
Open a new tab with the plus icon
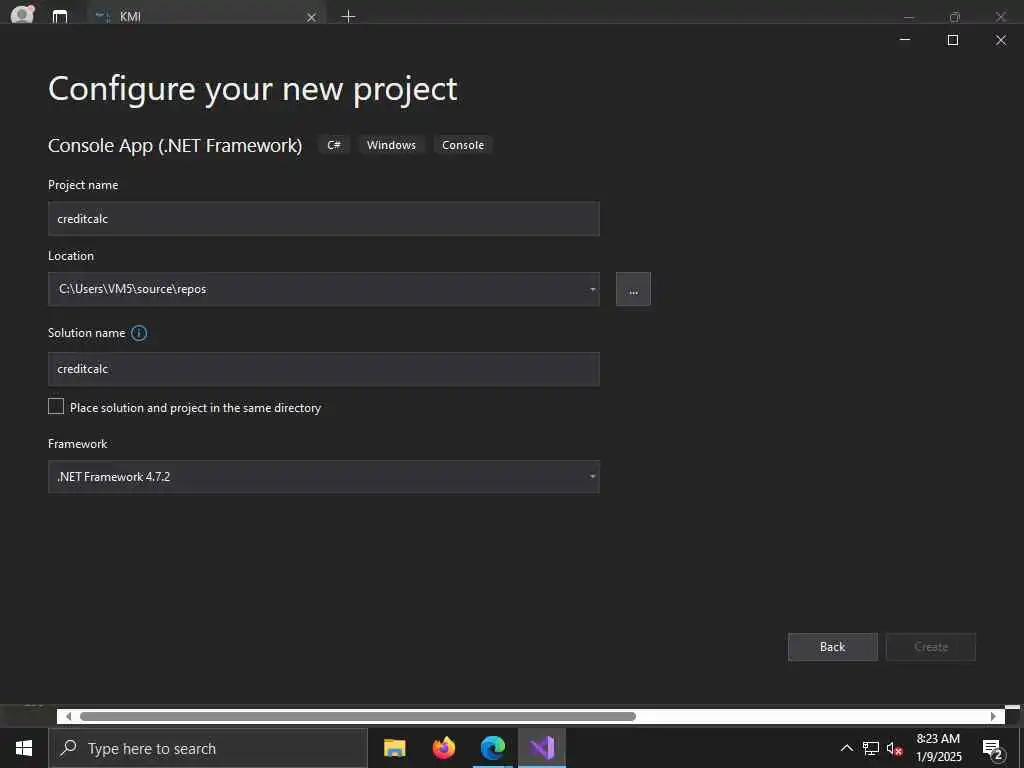349,16
